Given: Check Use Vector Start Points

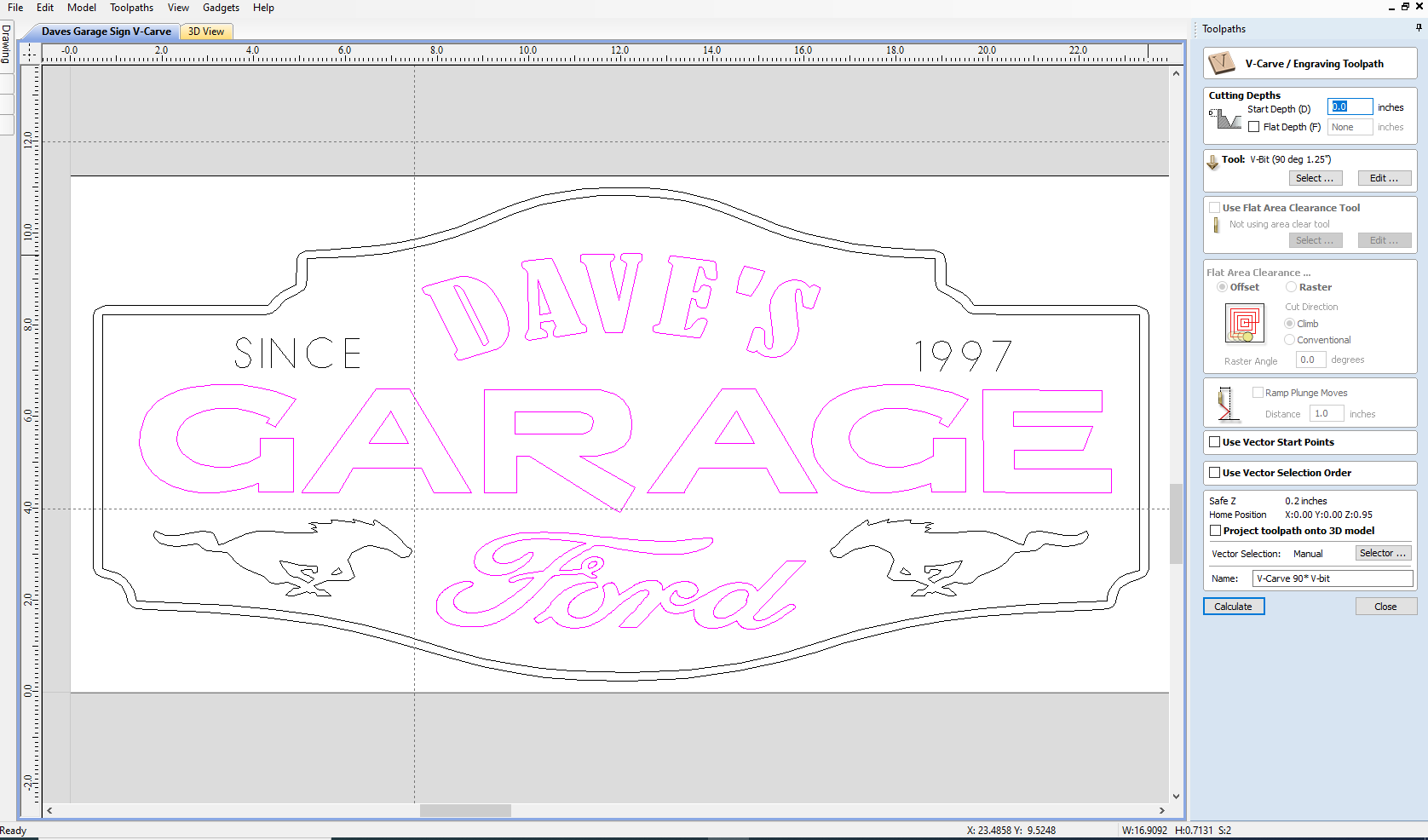Looking at the screenshot, I should click(1215, 442).
